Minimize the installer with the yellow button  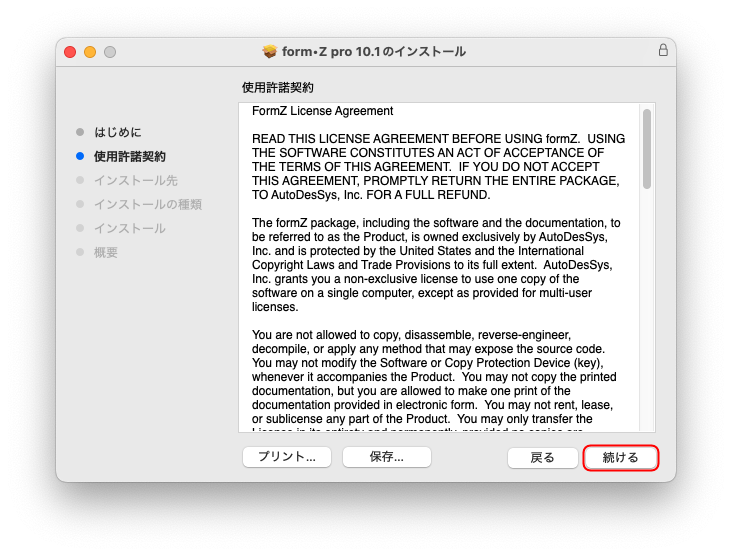(90, 52)
